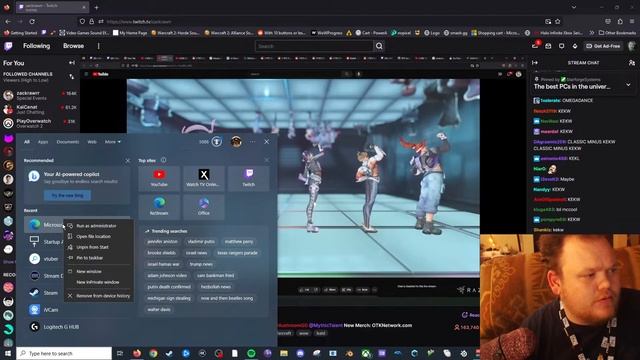Screen dimensions: 640x360
Task: Choose New InPrivate window
Action: [x=98, y=282]
